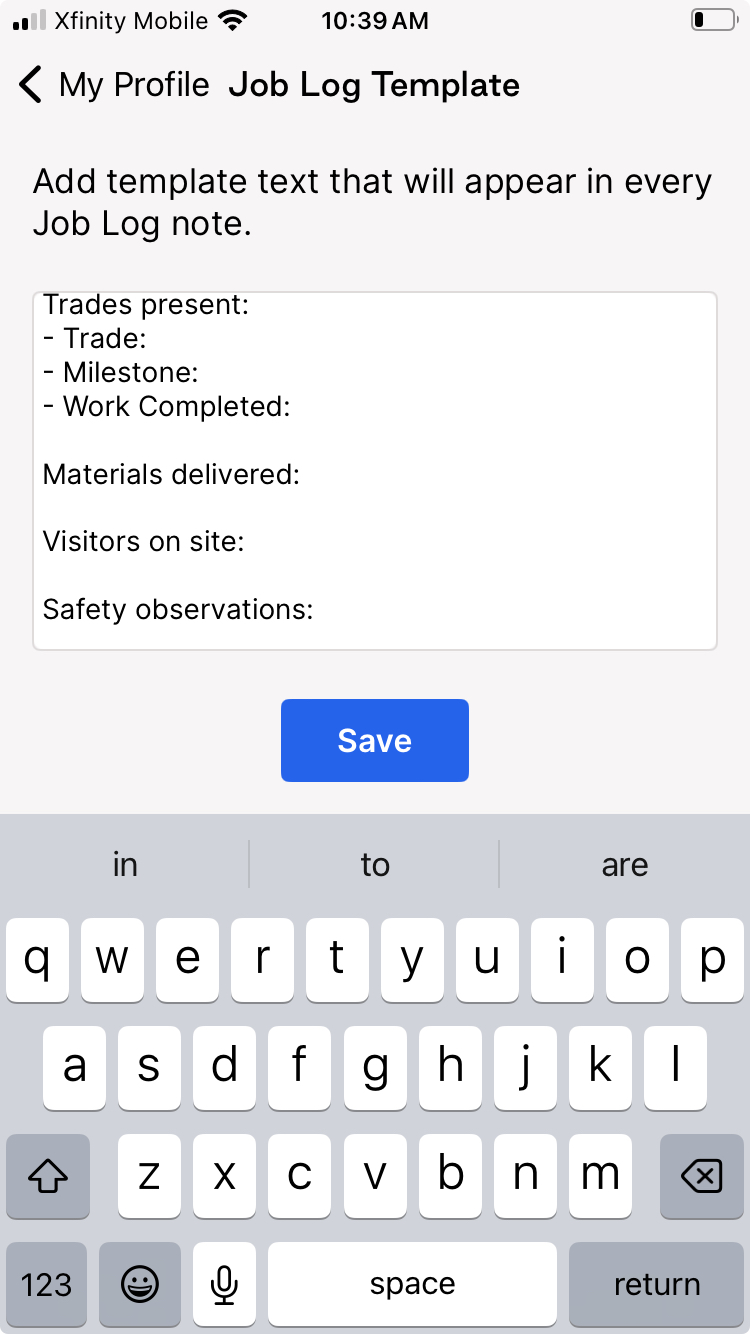Screen dimensions: 750x1334
Task: Tap the backspace delete key
Action: point(702,1177)
